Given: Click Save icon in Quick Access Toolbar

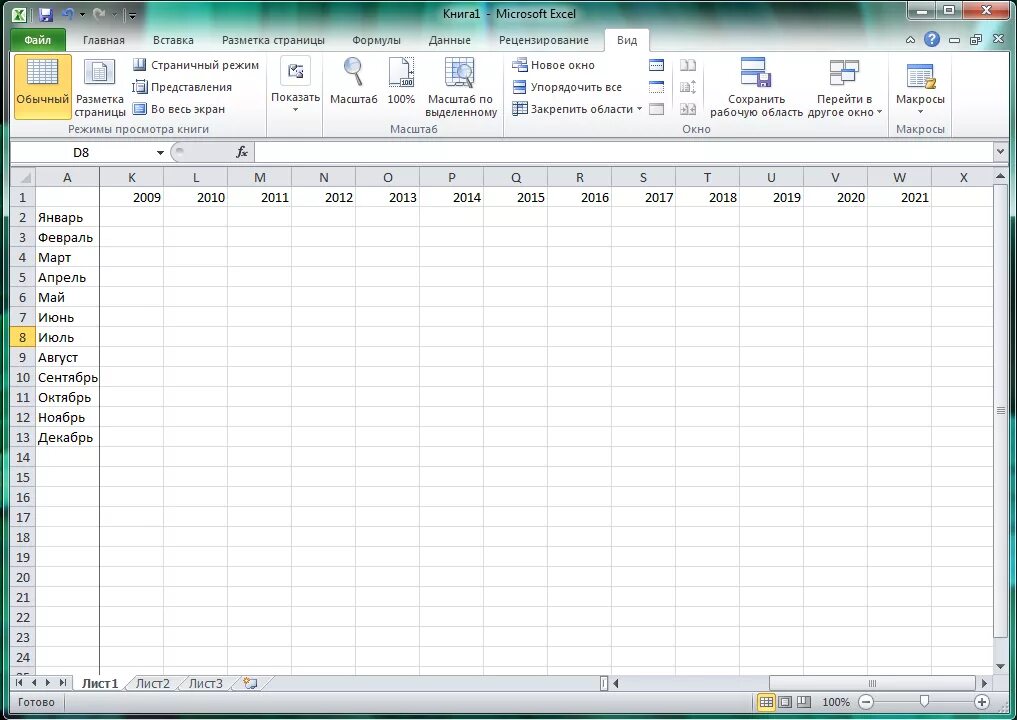Looking at the screenshot, I should pos(45,14).
